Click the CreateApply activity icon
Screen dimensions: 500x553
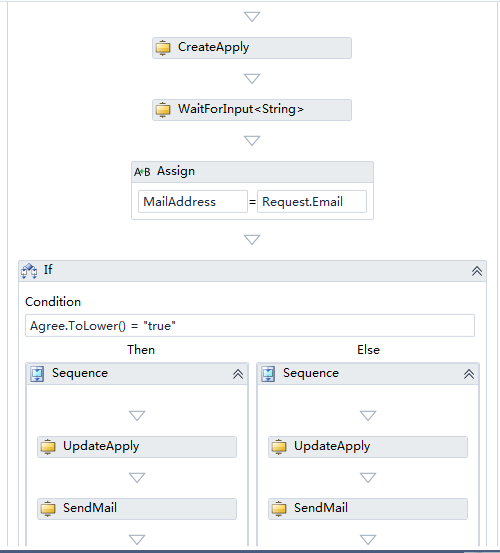tap(163, 48)
